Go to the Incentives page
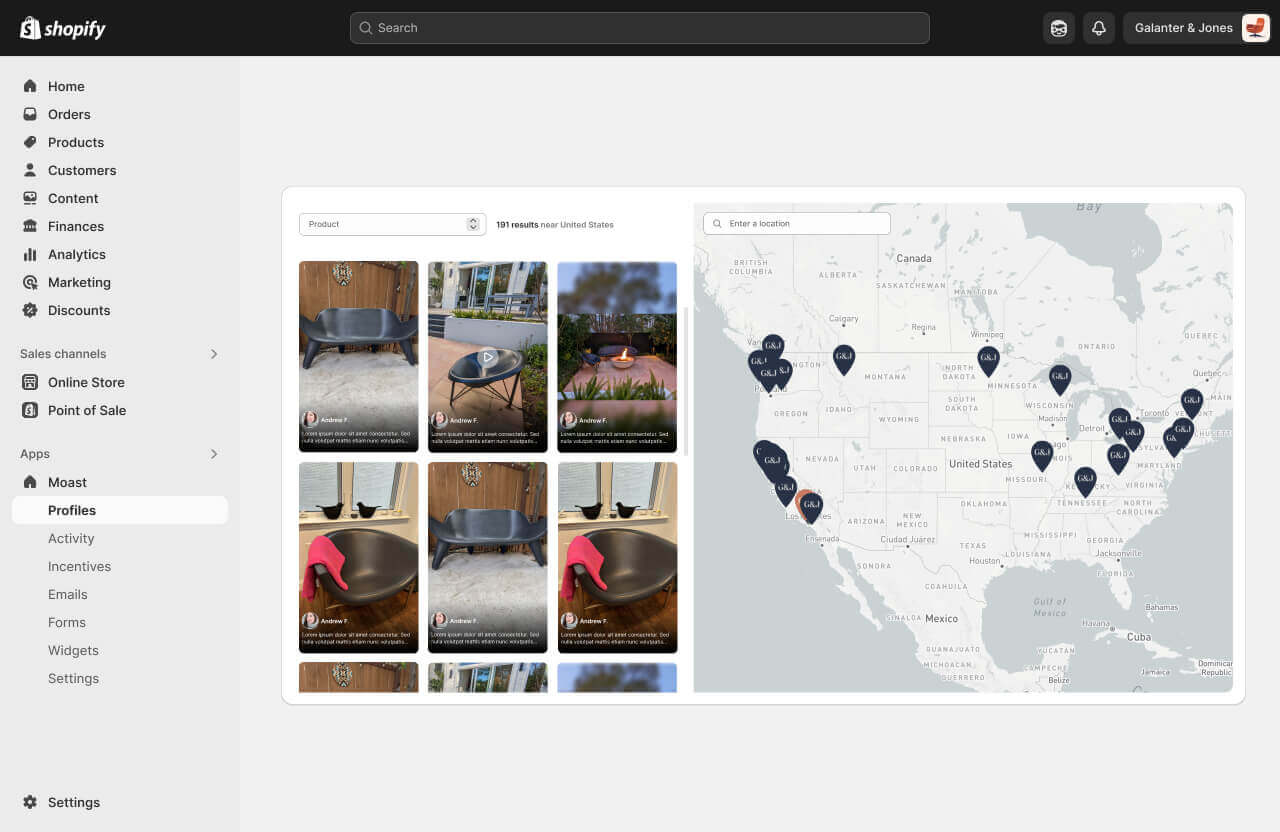1280x832 pixels. tap(79, 566)
